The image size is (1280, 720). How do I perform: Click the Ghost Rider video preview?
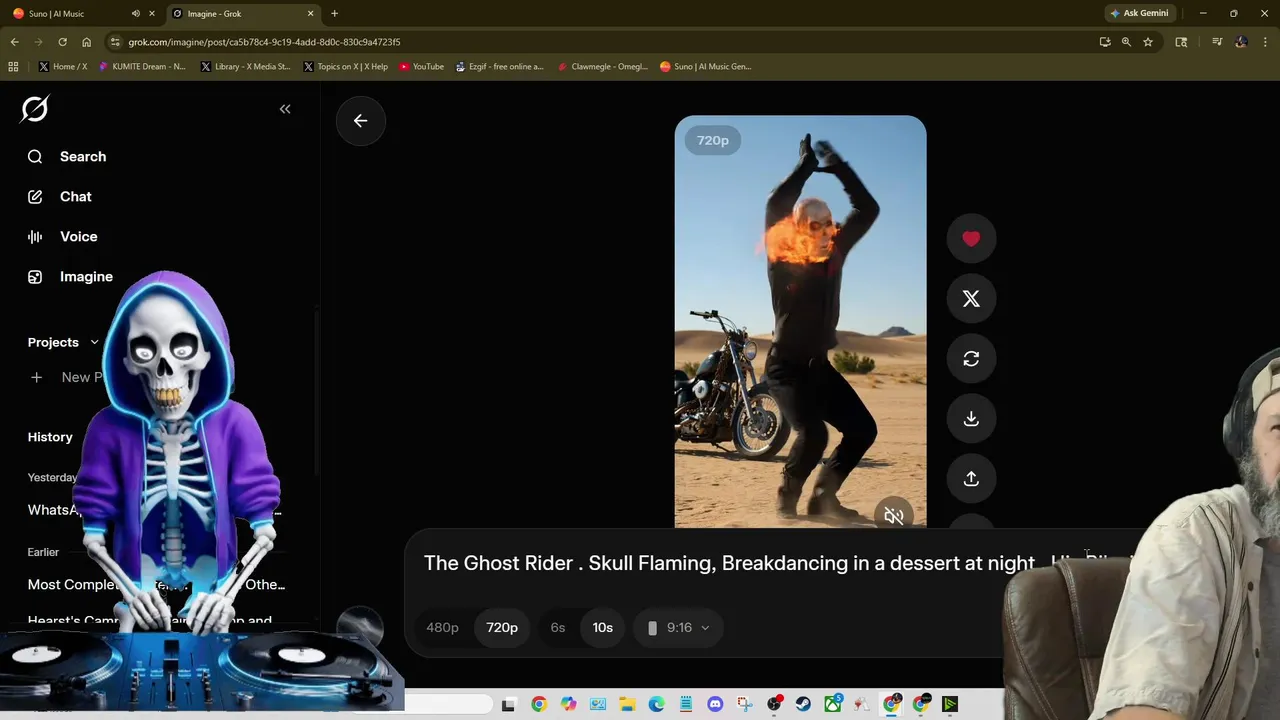point(800,322)
